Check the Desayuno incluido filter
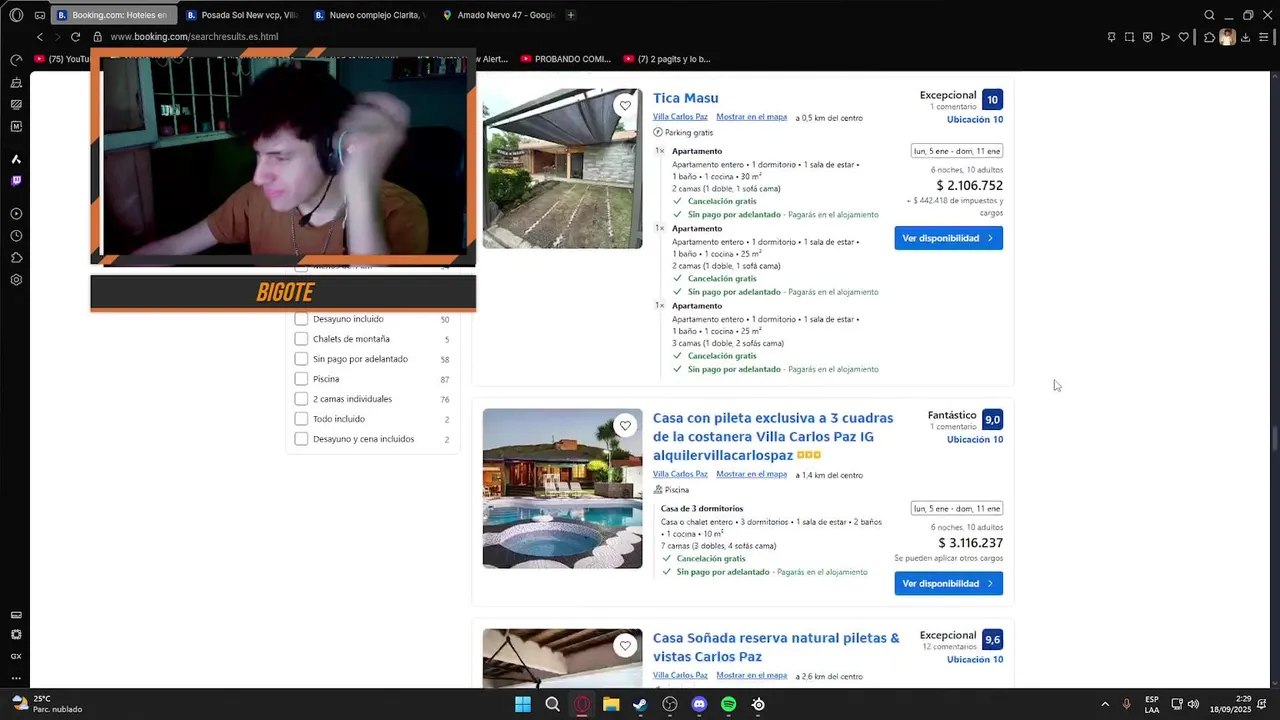Screen dimensions: 1280x720 (x=301, y=319)
